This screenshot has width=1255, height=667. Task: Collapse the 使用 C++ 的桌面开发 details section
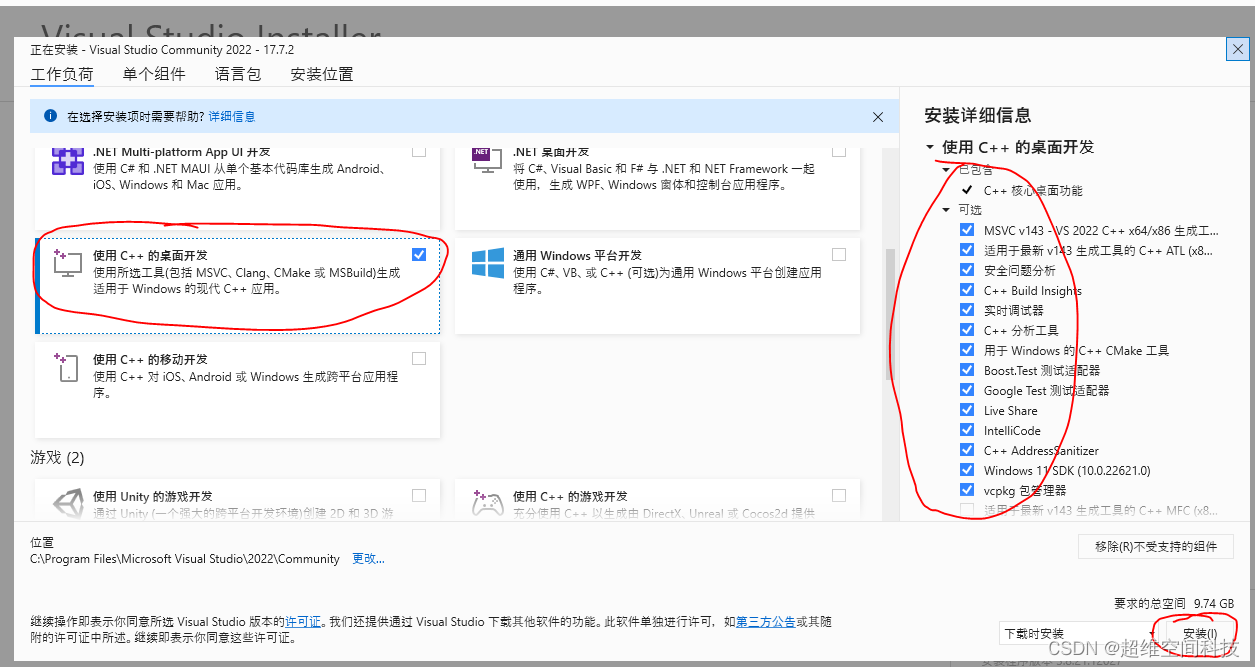tap(930, 147)
